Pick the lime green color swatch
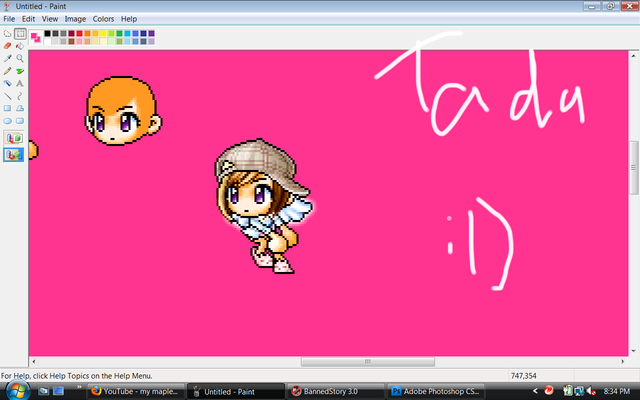Screen dimensions: 640x400 point(111,33)
